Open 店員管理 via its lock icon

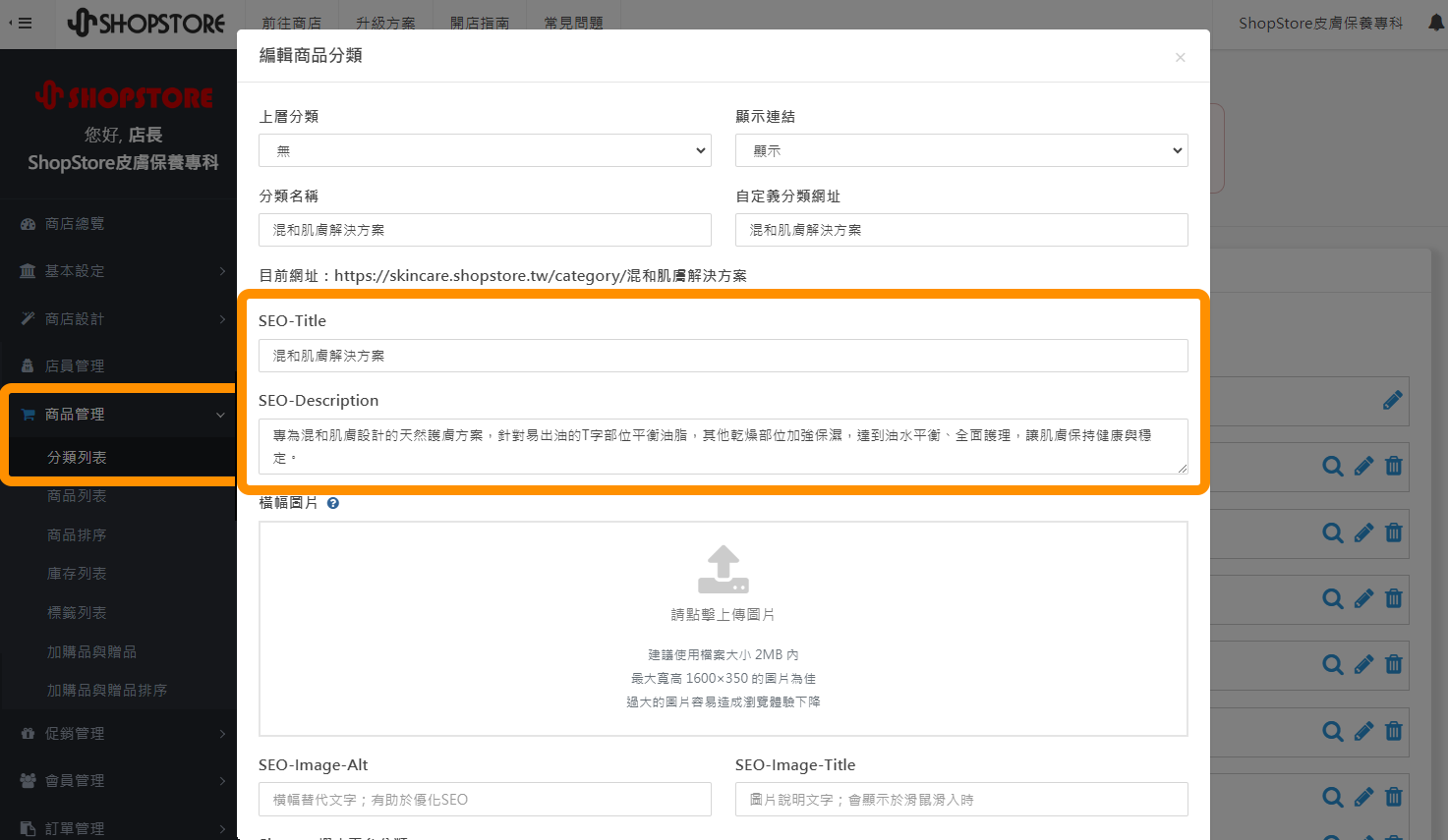pyautogui.click(x=28, y=365)
